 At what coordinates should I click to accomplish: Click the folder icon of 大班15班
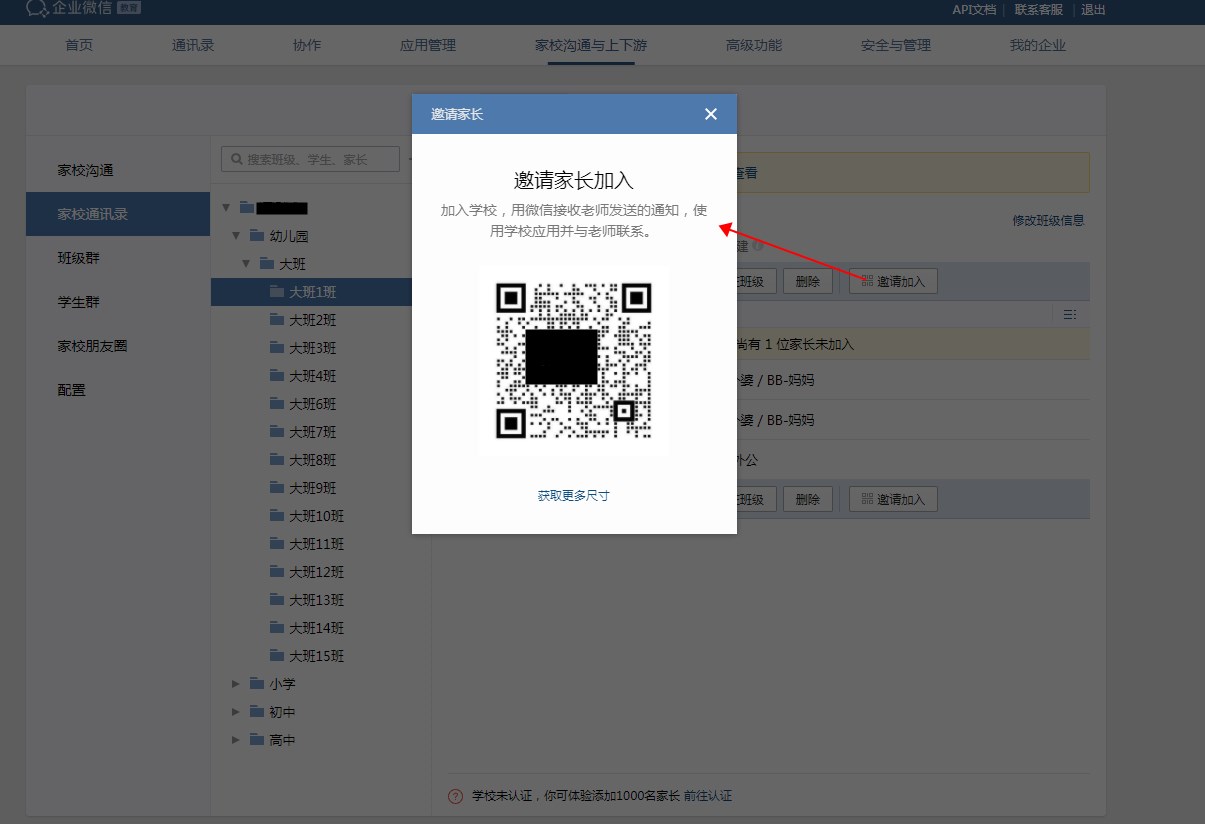[x=277, y=656]
